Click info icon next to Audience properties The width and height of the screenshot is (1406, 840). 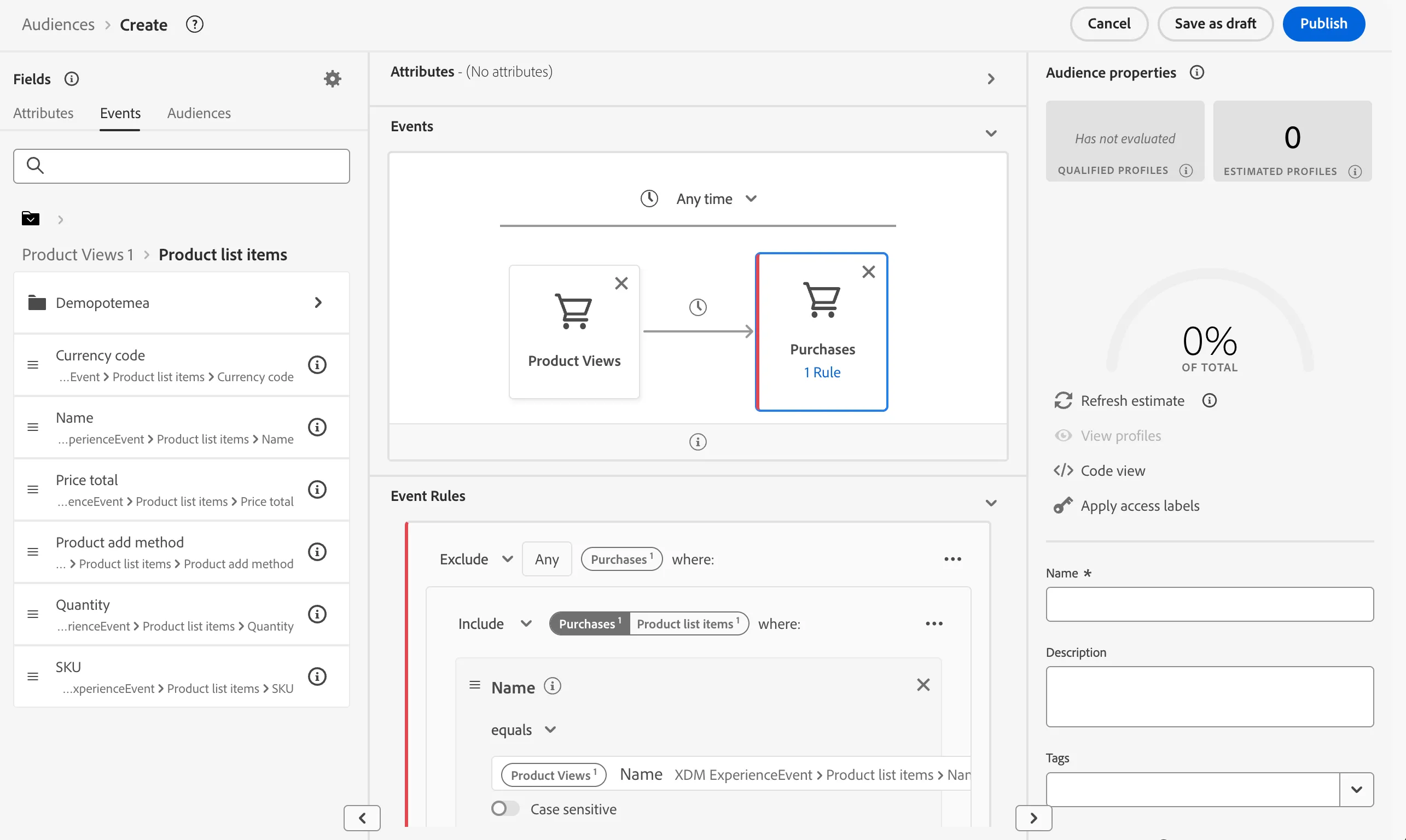click(x=1196, y=72)
